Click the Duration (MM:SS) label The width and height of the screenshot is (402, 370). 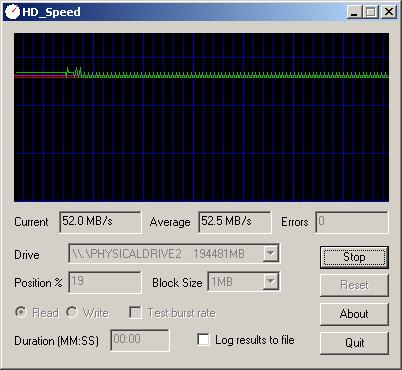click(x=57, y=341)
